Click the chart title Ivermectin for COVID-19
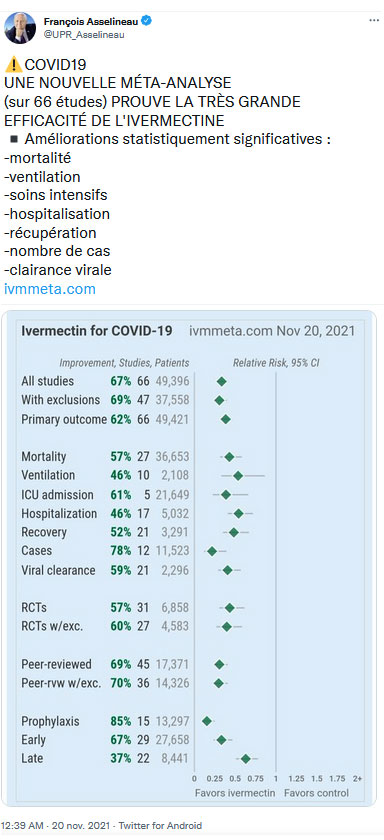This screenshot has height=840, width=384. click(x=97, y=331)
